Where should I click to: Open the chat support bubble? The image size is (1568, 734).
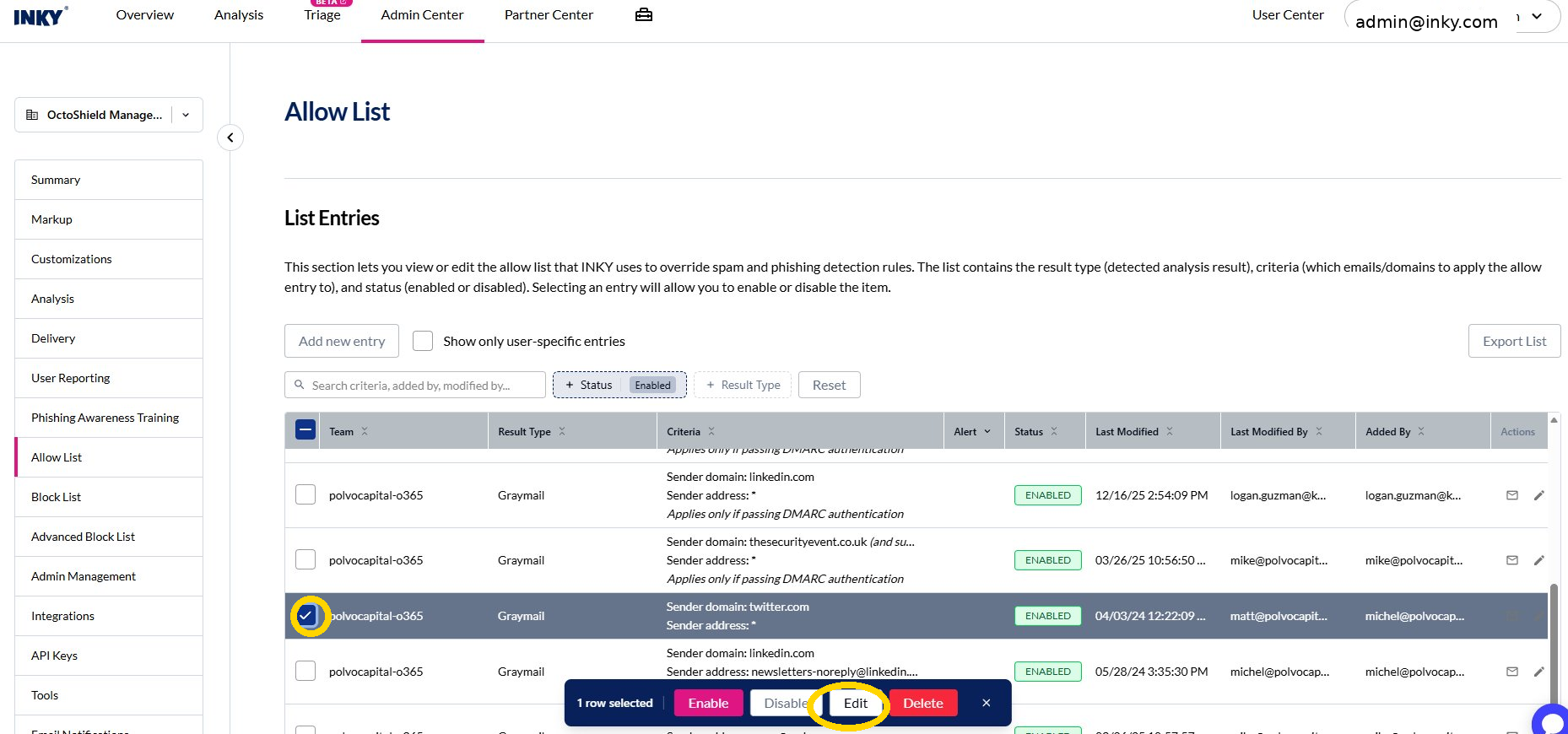[1551, 721]
